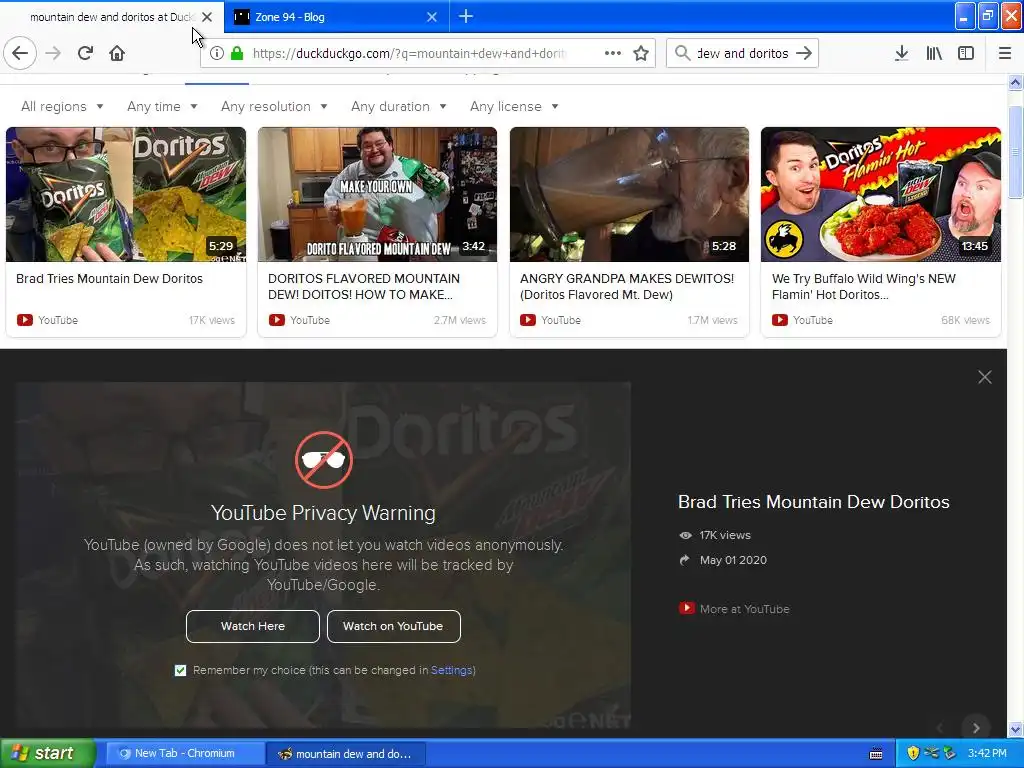
Task: Expand the All regions filter
Action: (62, 106)
